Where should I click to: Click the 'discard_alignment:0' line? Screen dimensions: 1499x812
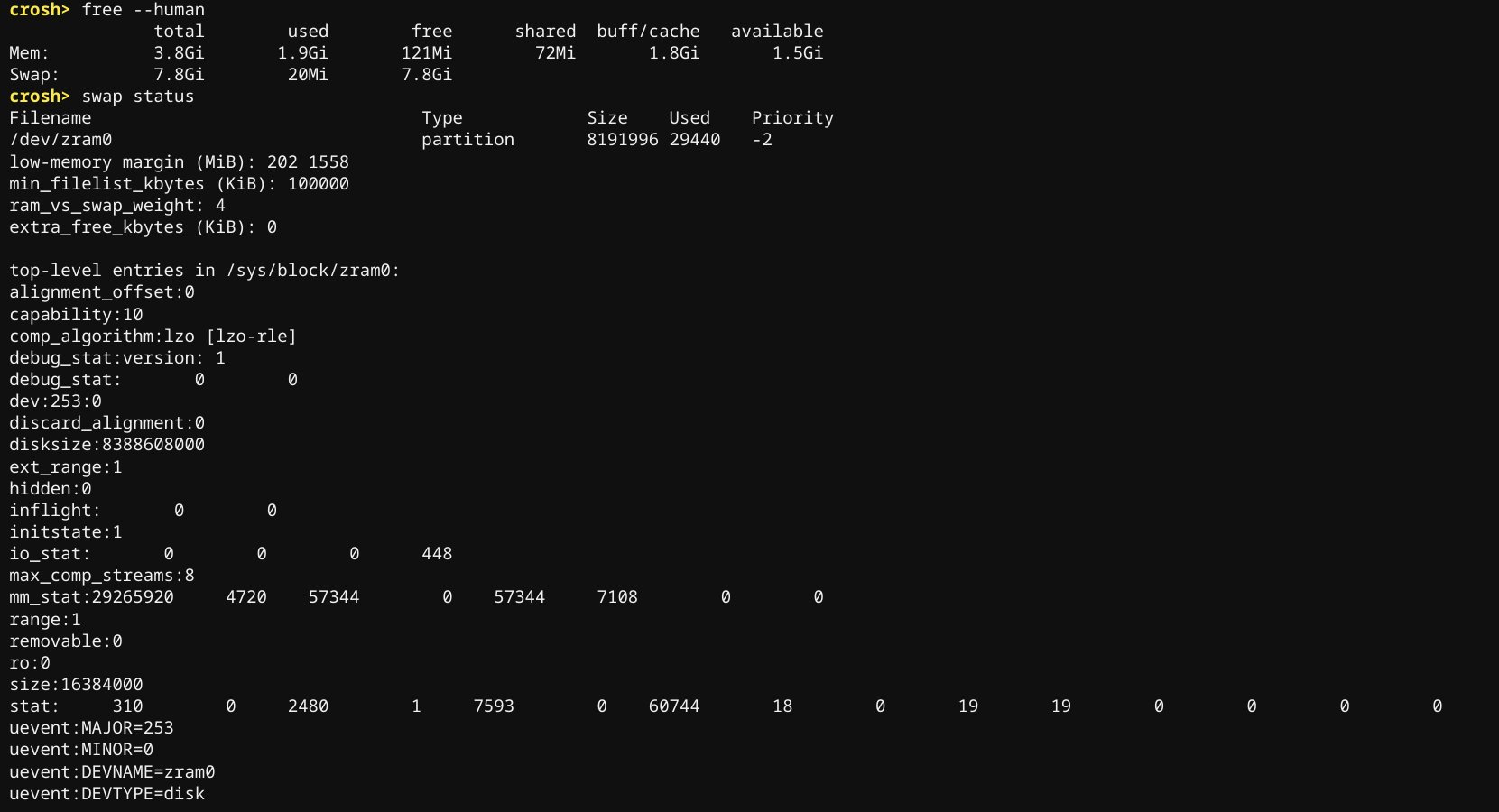point(106,423)
